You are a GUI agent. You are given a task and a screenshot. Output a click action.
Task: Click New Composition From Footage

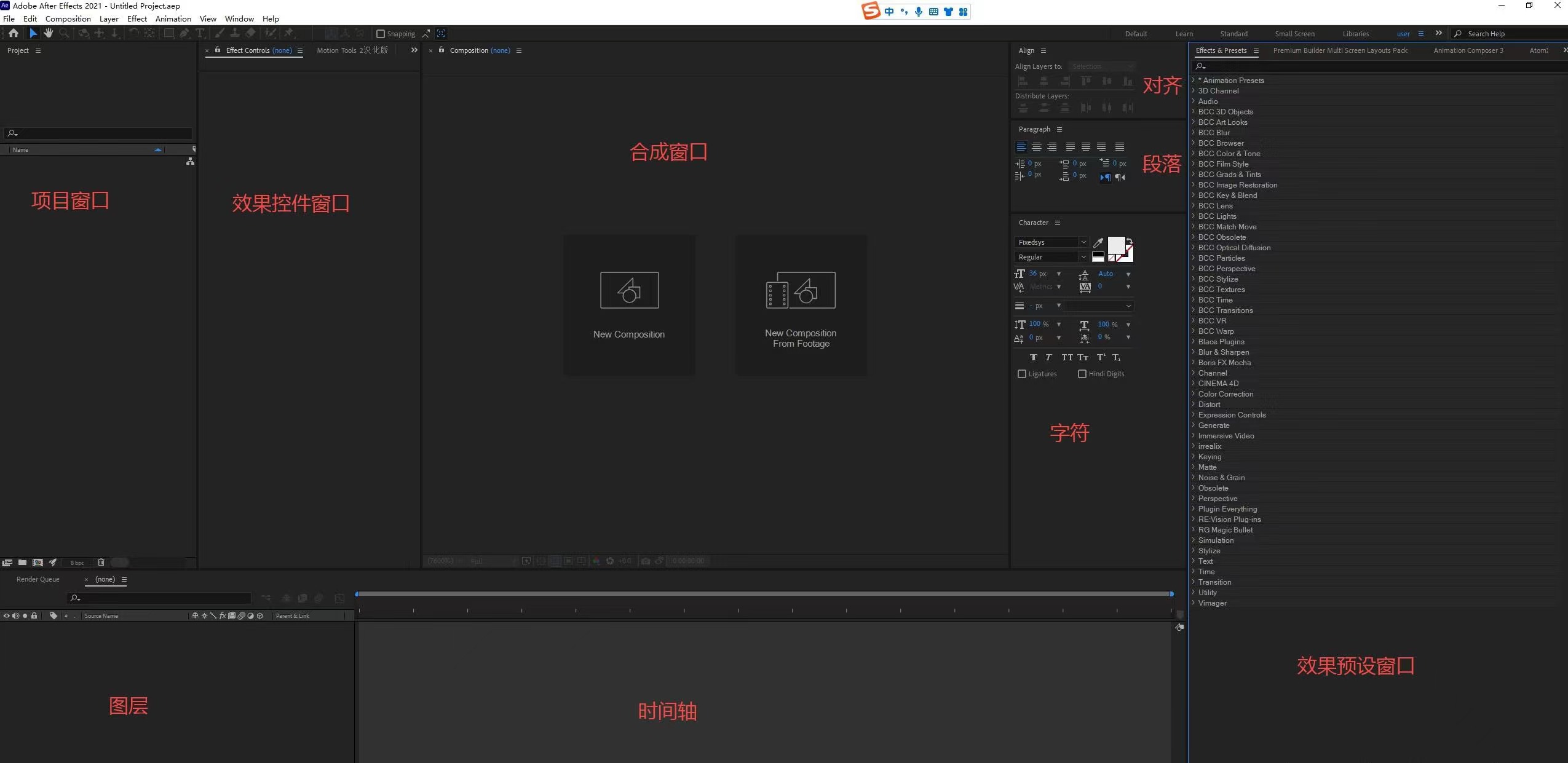click(x=801, y=305)
